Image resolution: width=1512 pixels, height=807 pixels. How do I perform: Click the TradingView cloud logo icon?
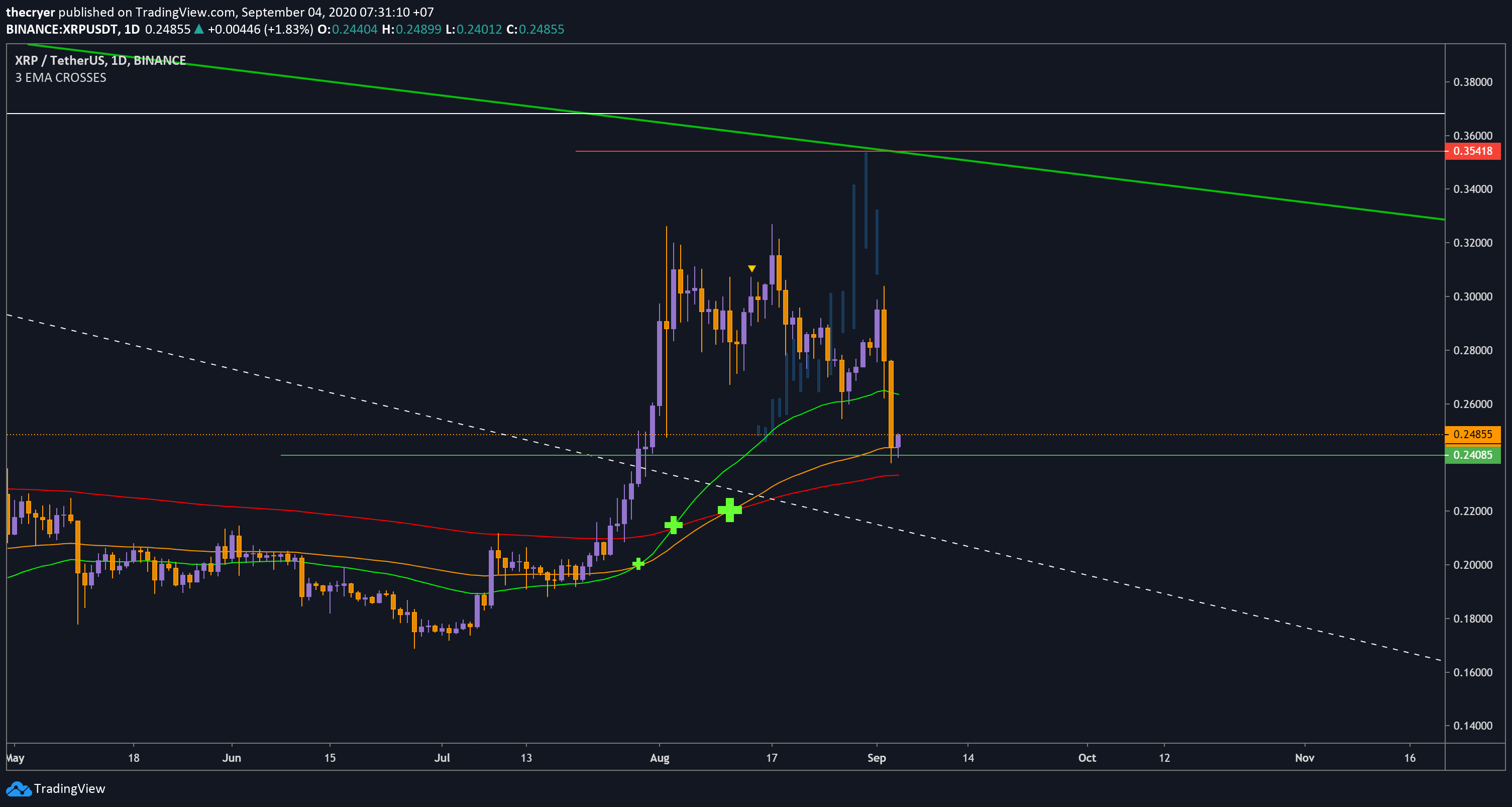18,789
